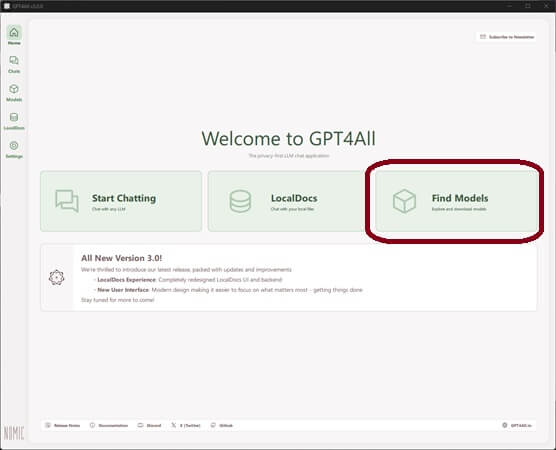Open the Settings view in sidebar
The width and height of the screenshot is (556, 450).
click(14, 150)
